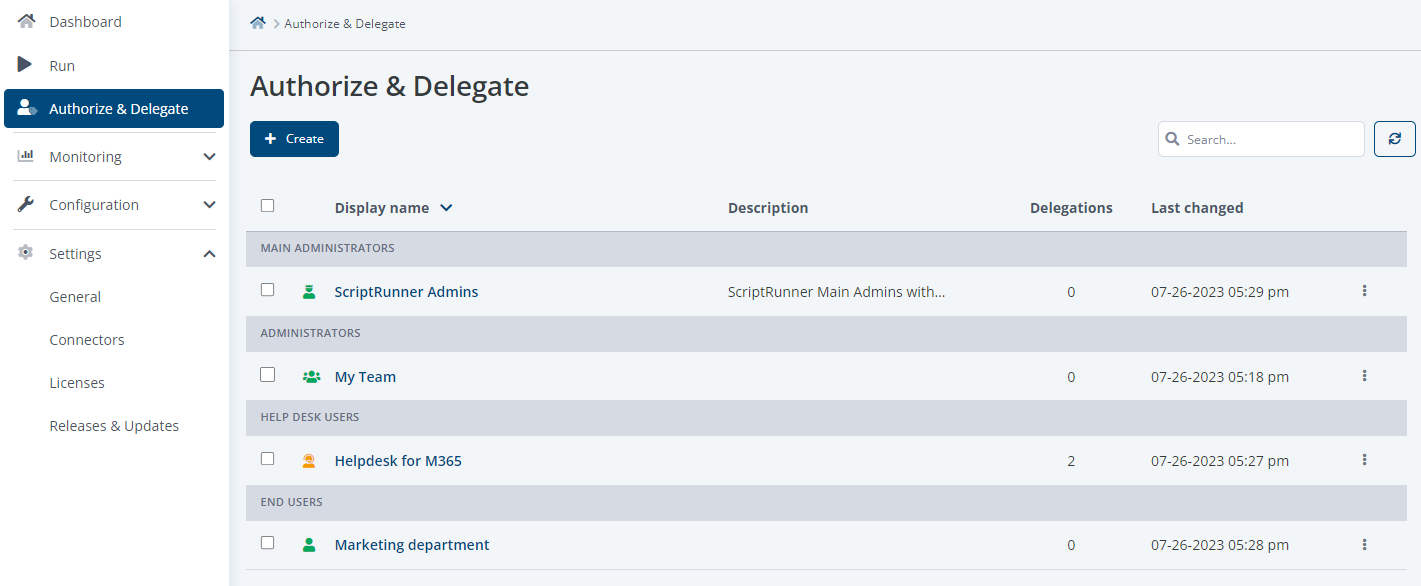Open actions menu for Marketing department
Image resolution: width=1421 pixels, height=586 pixels.
tap(1364, 545)
